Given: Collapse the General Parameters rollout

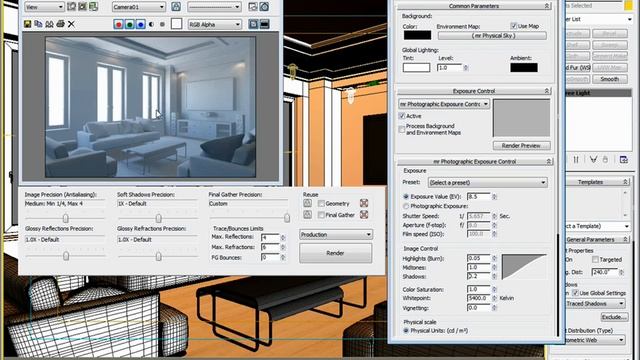Looking at the screenshot, I should click(598, 240).
